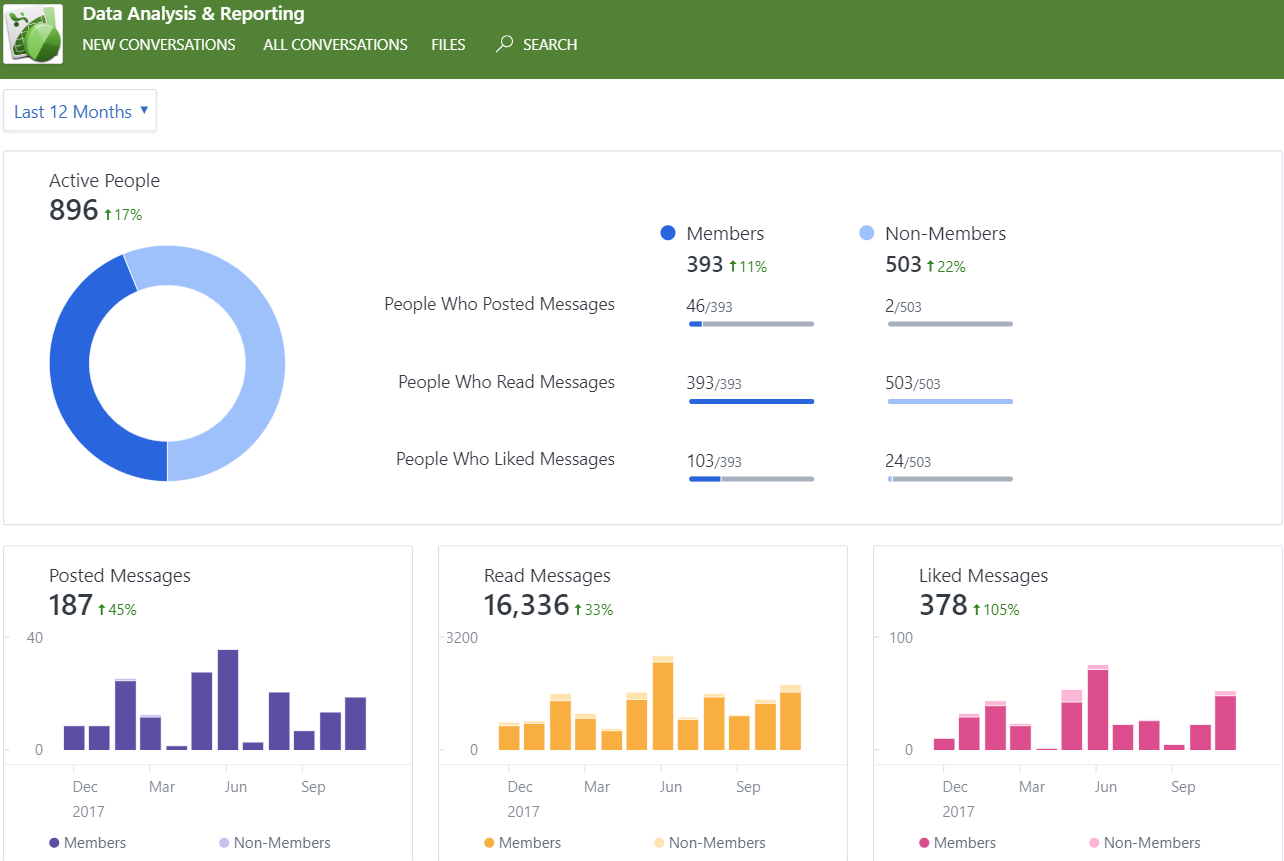This screenshot has height=861, width=1284.
Task: Click the Members posted messages progress bar
Action: click(751, 324)
